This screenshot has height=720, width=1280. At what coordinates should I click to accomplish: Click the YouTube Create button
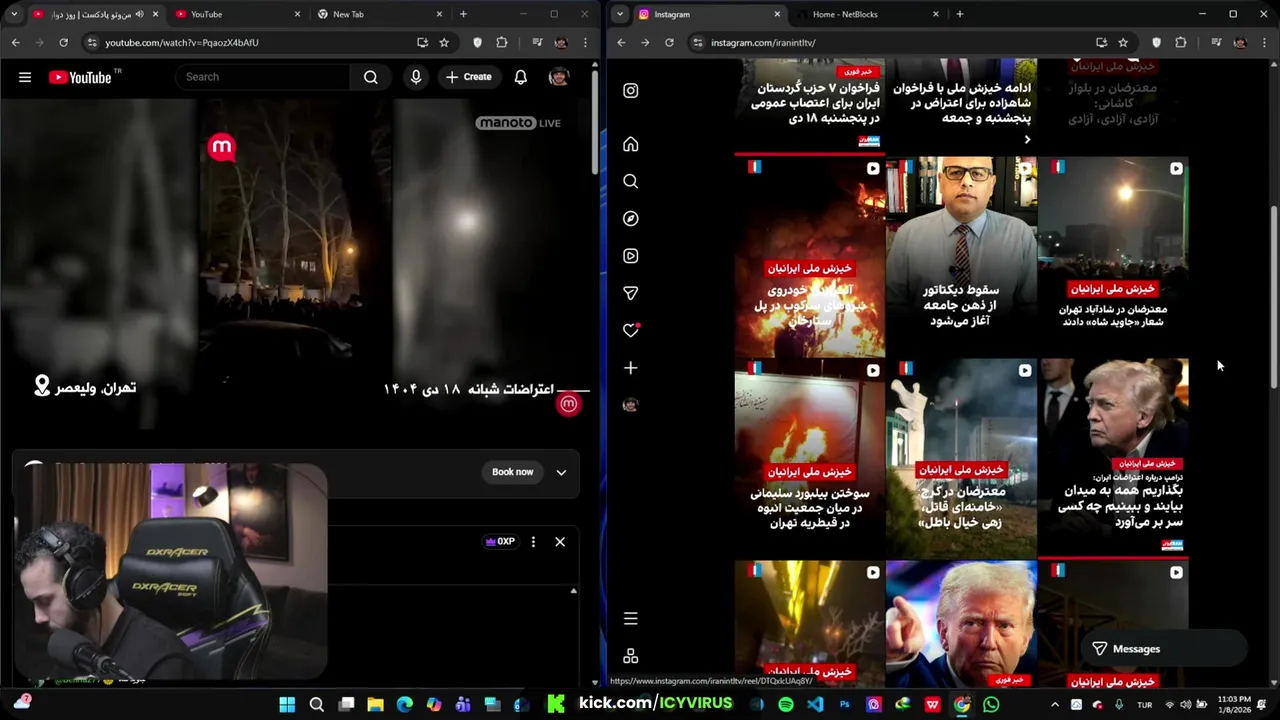pos(469,77)
